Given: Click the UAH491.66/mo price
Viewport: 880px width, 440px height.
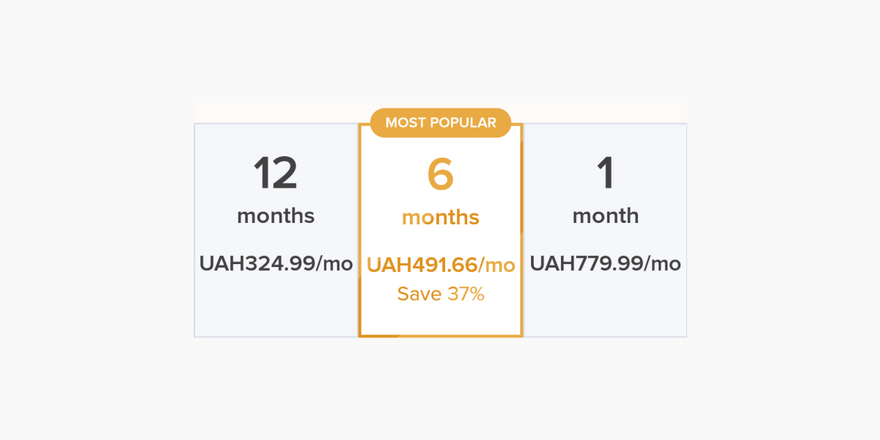Looking at the screenshot, I should [x=441, y=265].
